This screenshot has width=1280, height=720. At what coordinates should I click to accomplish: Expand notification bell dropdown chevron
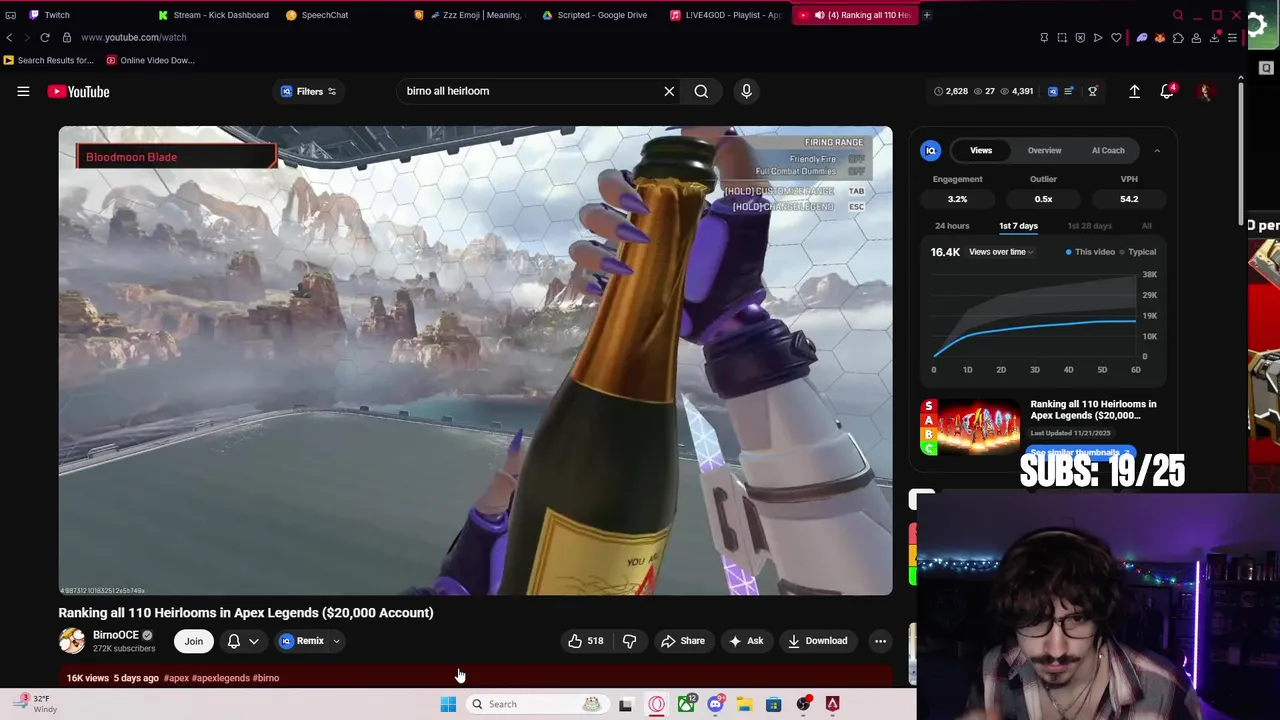click(254, 641)
